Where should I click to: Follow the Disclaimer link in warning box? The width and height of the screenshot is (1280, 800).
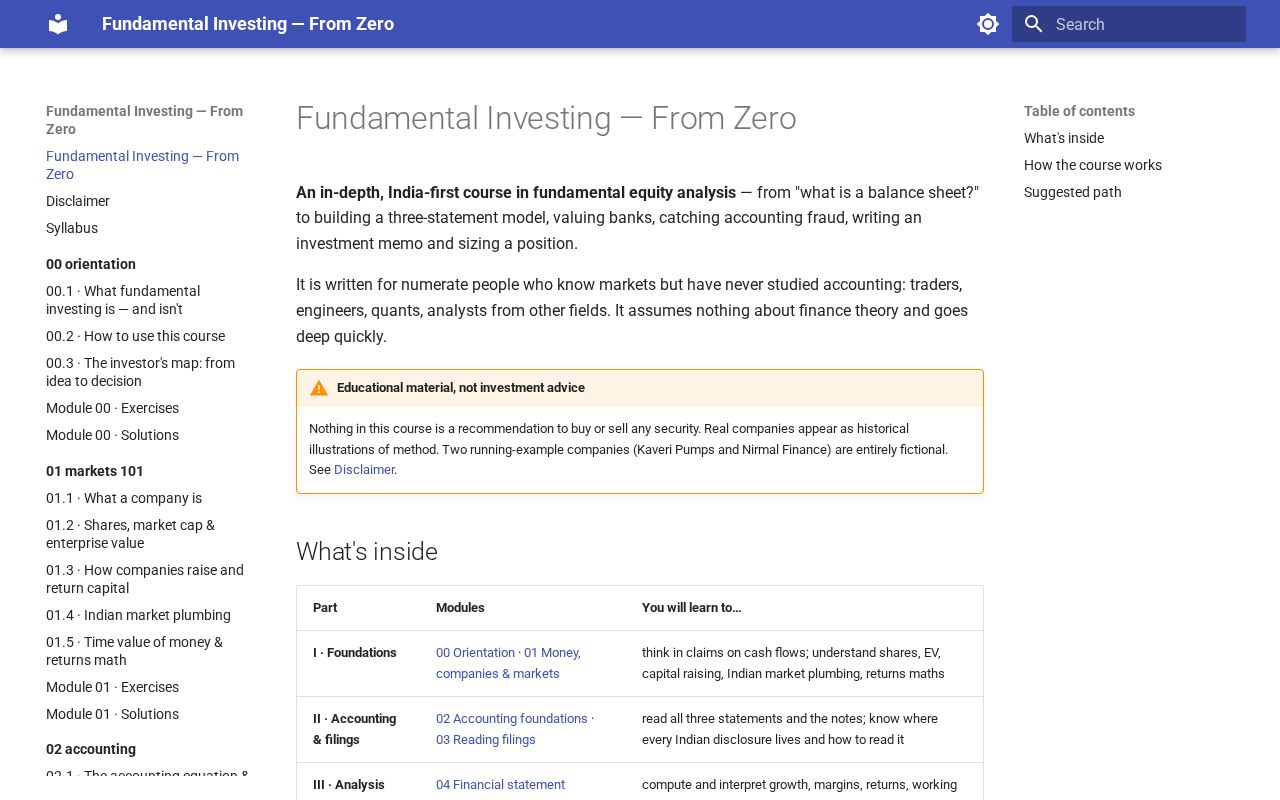(364, 470)
